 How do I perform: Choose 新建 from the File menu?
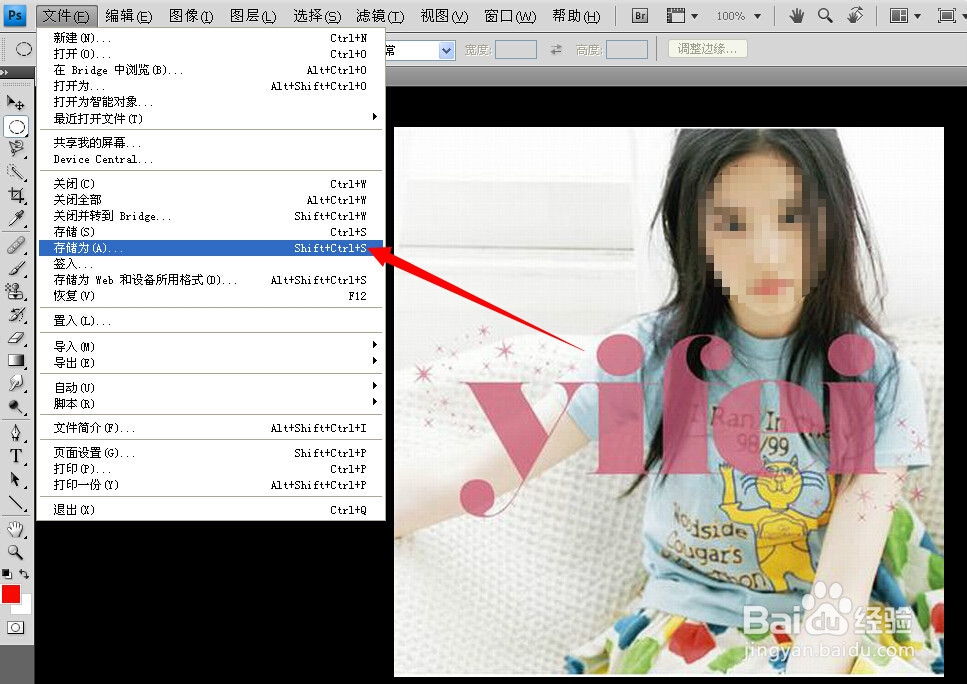211,38
